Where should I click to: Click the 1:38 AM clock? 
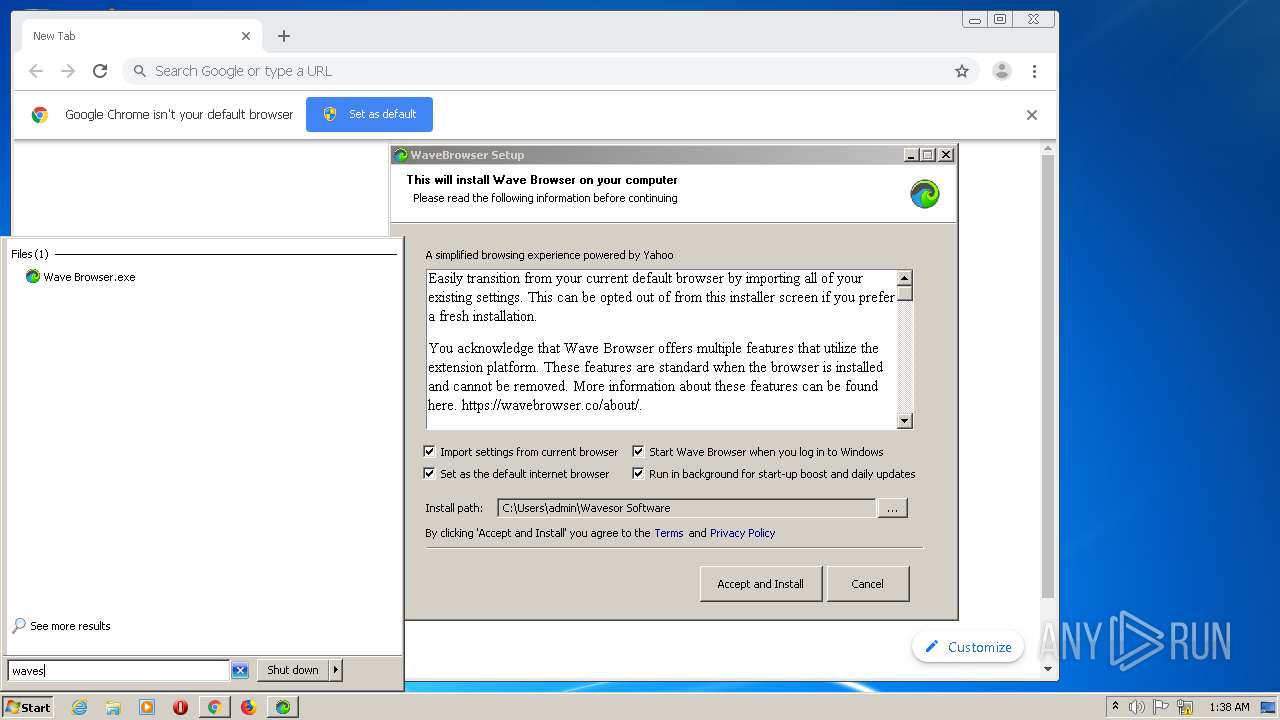[x=1229, y=707]
